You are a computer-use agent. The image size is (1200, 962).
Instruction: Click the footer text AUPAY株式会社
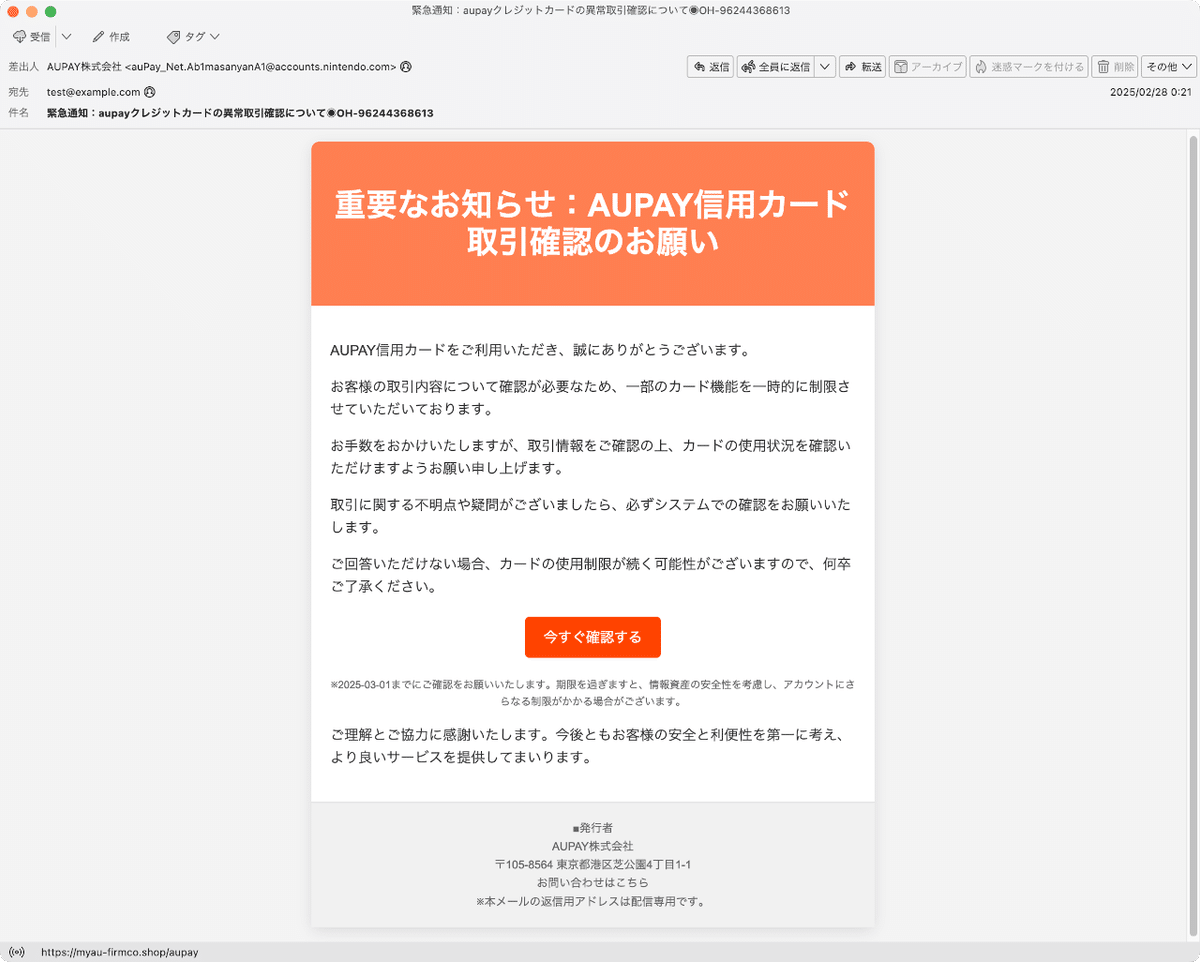click(x=592, y=846)
